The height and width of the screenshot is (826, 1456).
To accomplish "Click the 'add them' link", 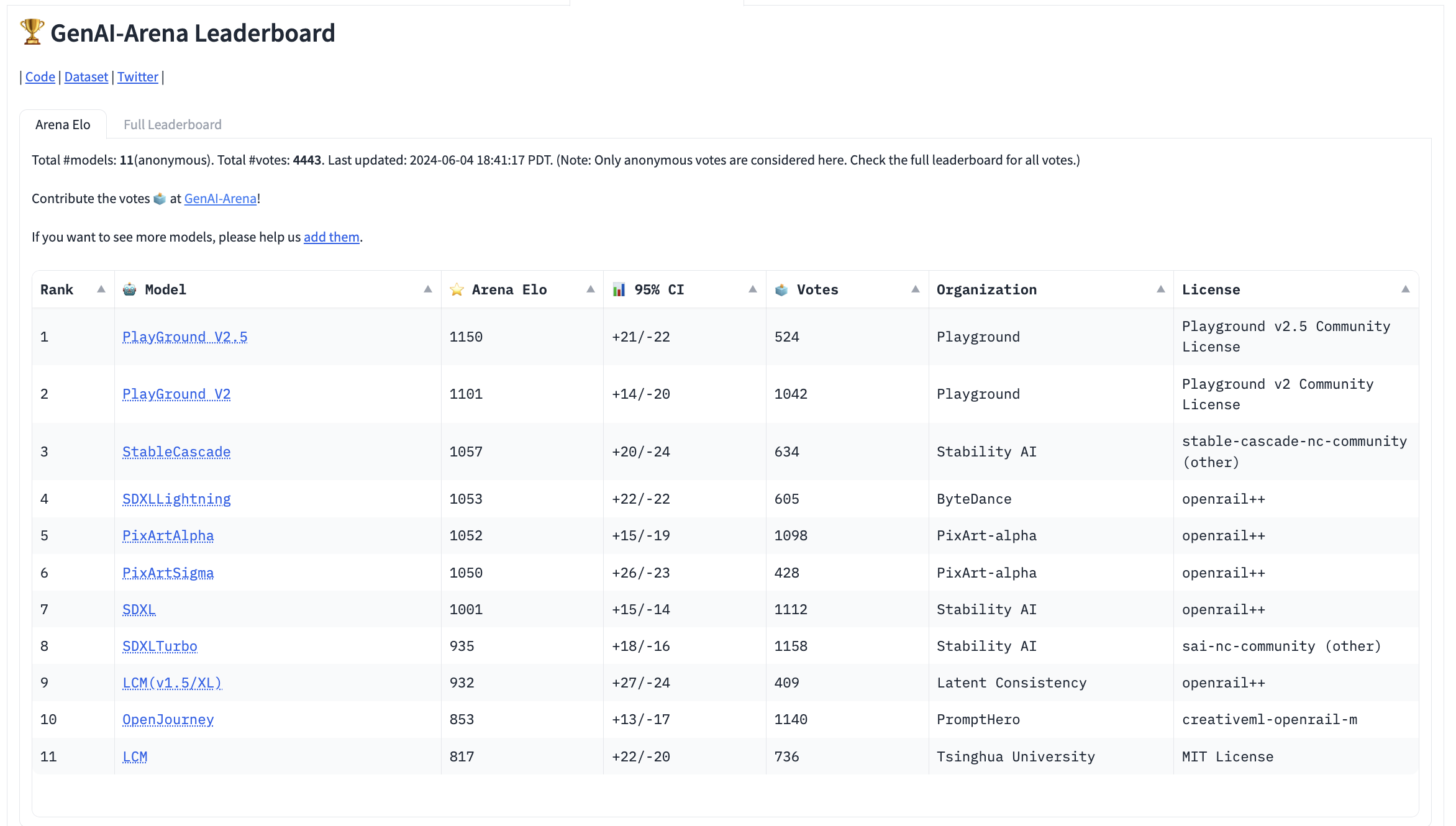I will 332,237.
